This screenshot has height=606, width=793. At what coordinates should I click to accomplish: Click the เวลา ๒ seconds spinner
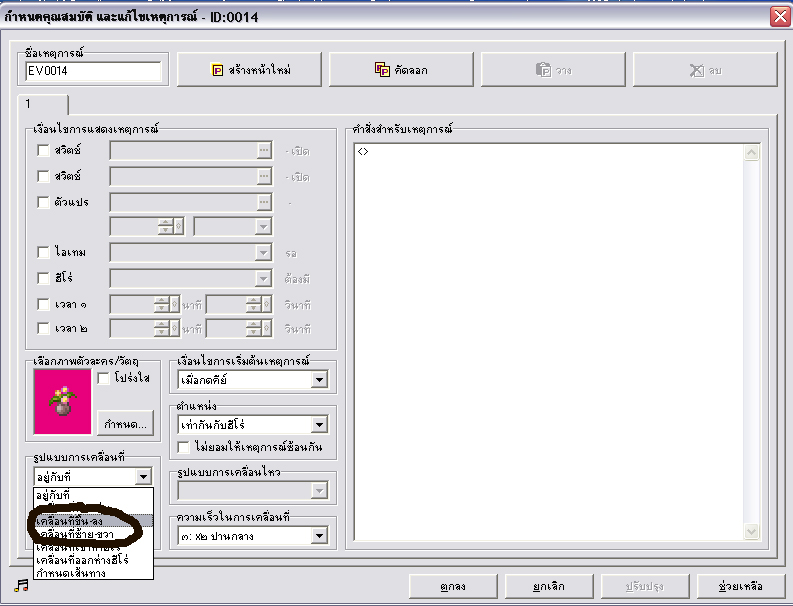click(254, 329)
